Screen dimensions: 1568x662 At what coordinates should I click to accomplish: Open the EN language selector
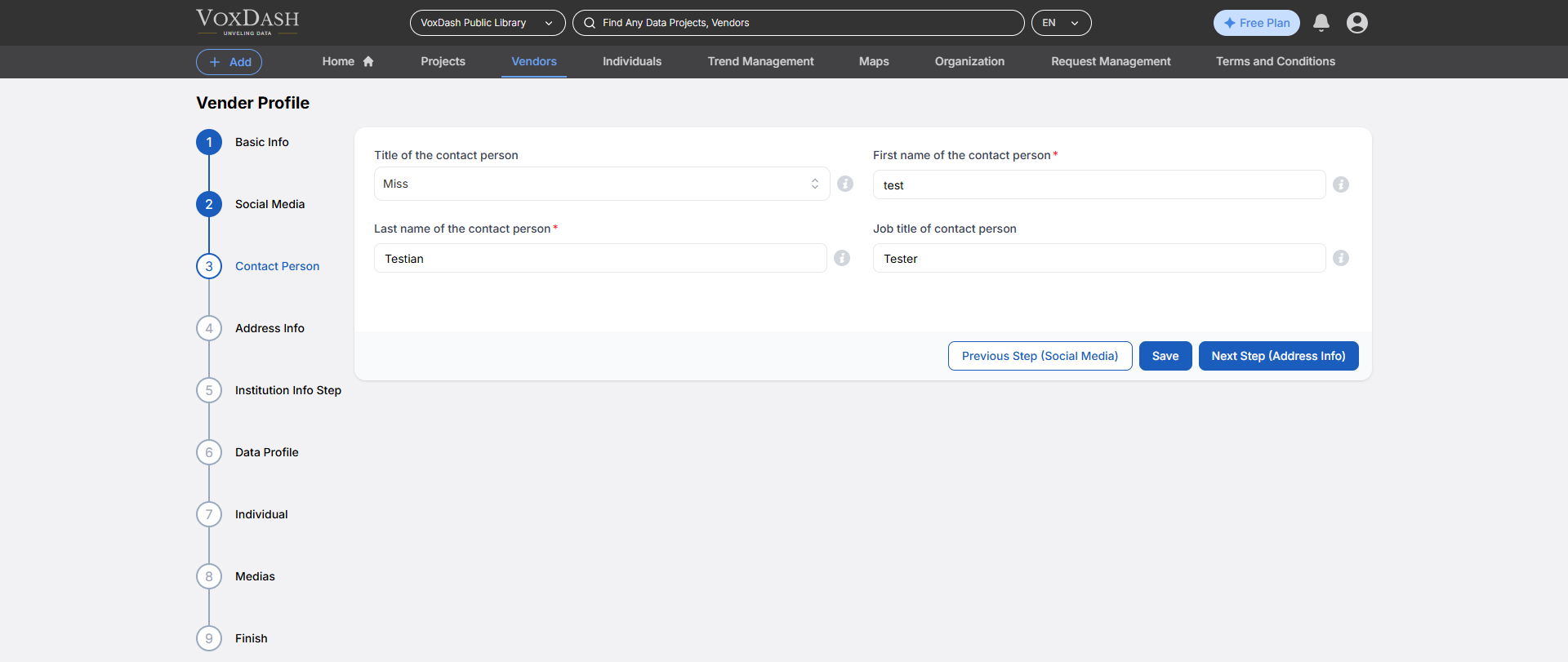coord(1061,23)
